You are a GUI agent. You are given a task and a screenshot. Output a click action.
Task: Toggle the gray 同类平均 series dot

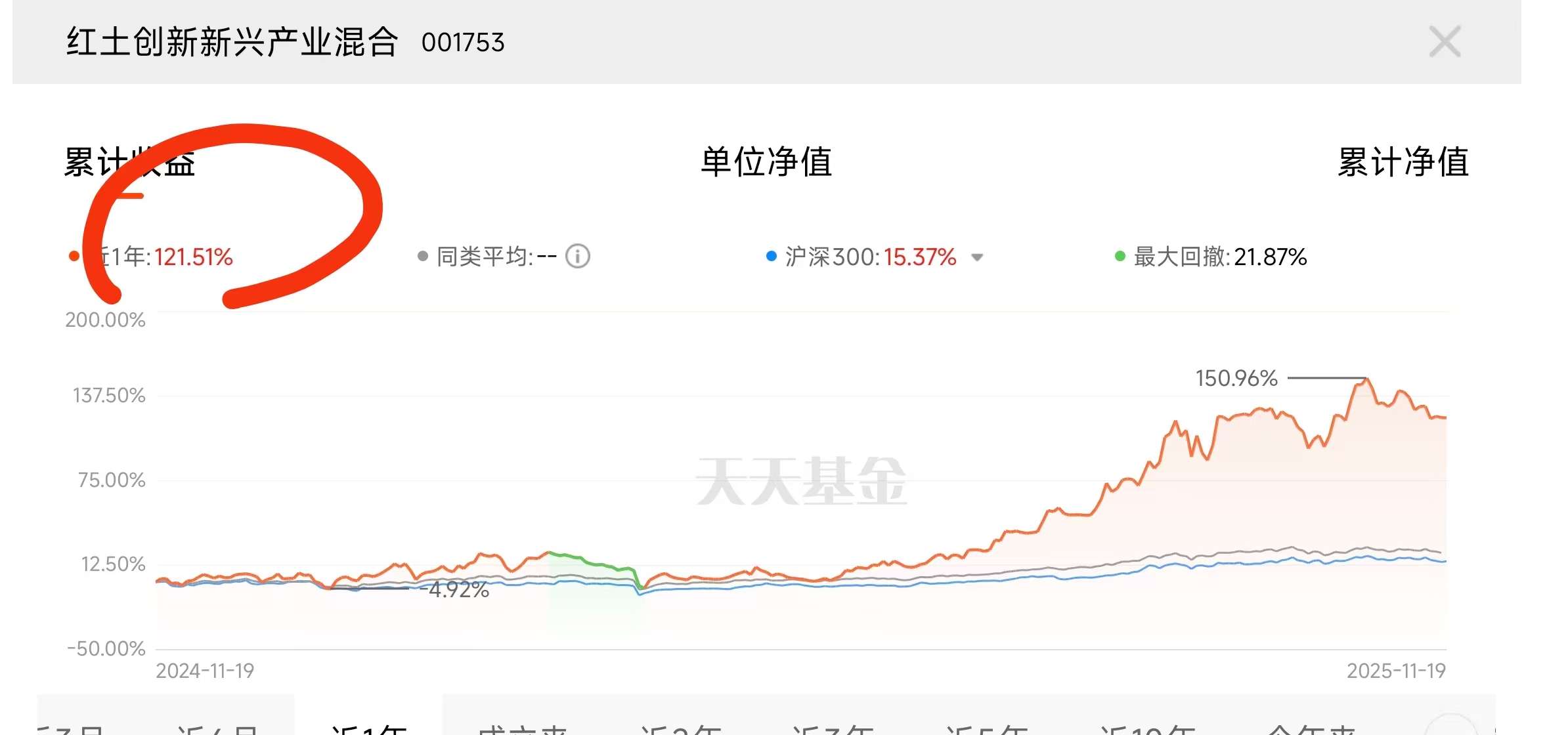(x=423, y=256)
